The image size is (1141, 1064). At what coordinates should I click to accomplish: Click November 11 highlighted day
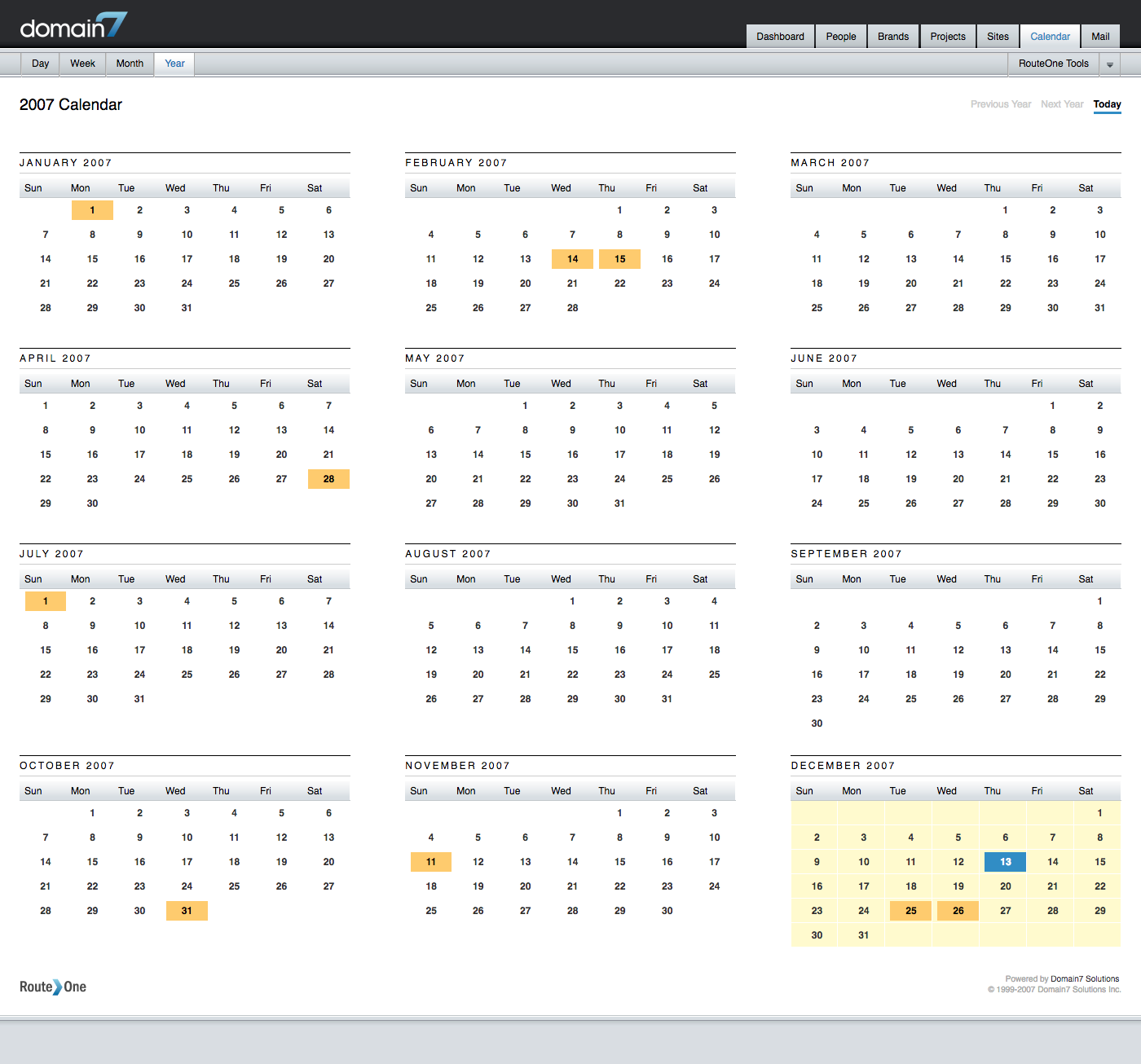pos(430,862)
